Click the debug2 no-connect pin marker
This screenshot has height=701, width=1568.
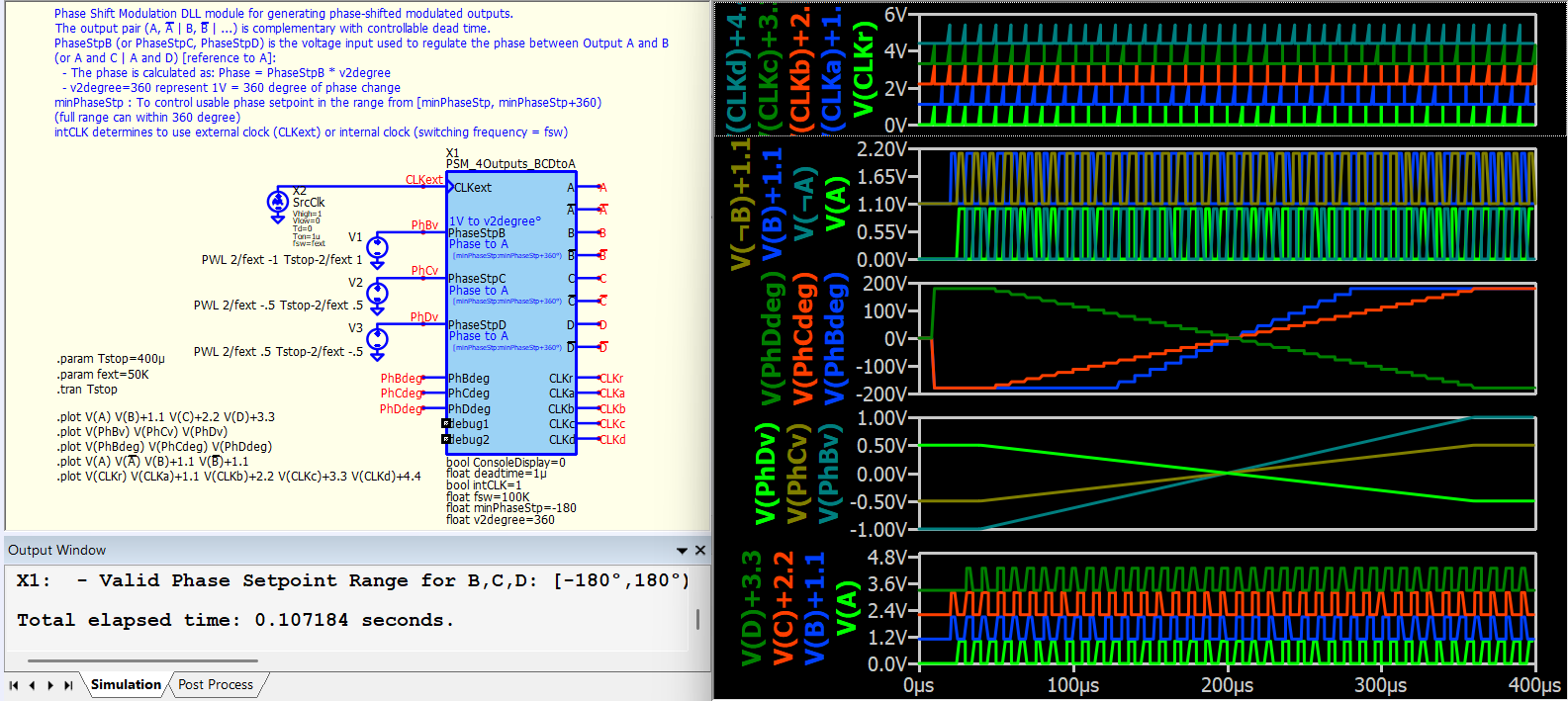click(x=446, y=439)
